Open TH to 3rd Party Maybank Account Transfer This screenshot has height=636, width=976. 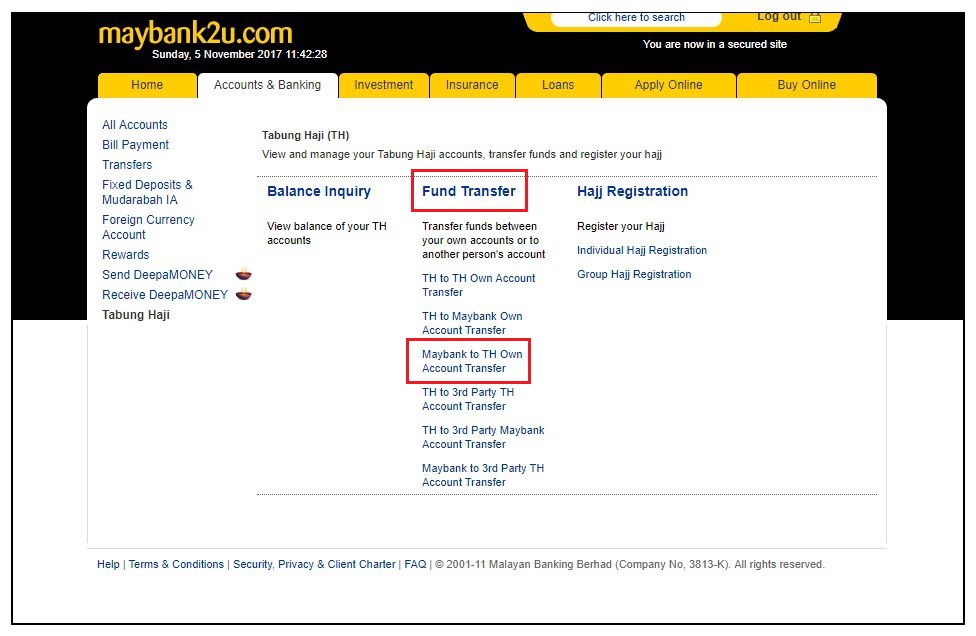point(483,437)
